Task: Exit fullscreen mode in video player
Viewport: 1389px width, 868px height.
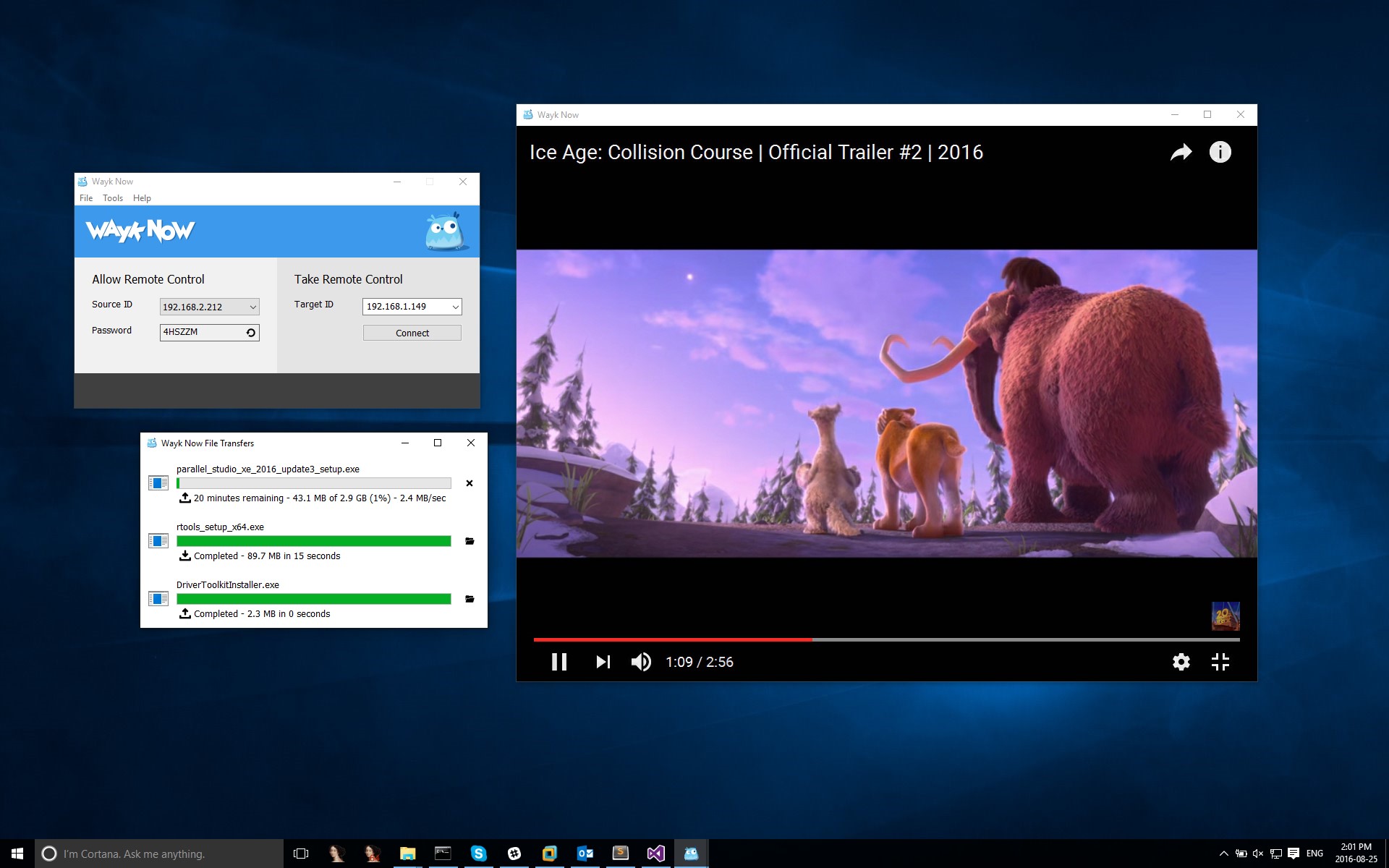Action: [1220, 662]
